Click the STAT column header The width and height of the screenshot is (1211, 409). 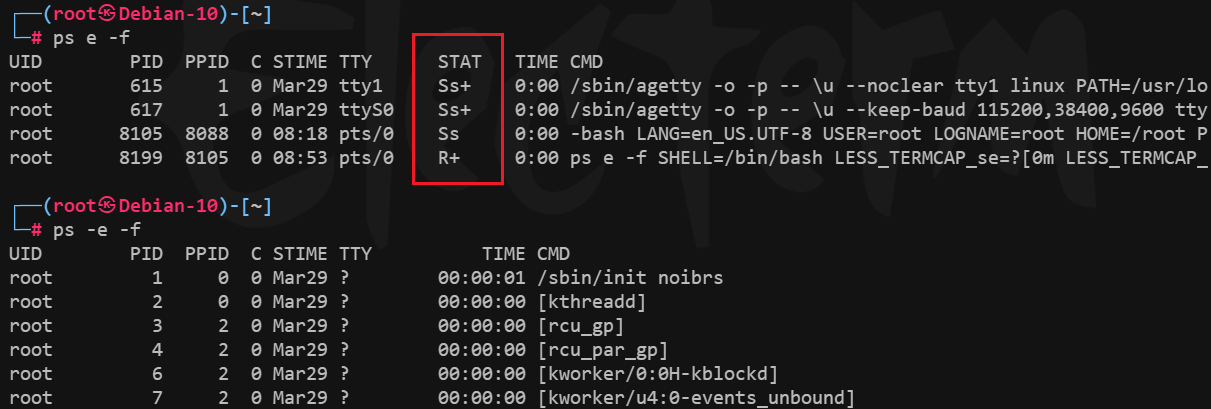tap(459, 62)
